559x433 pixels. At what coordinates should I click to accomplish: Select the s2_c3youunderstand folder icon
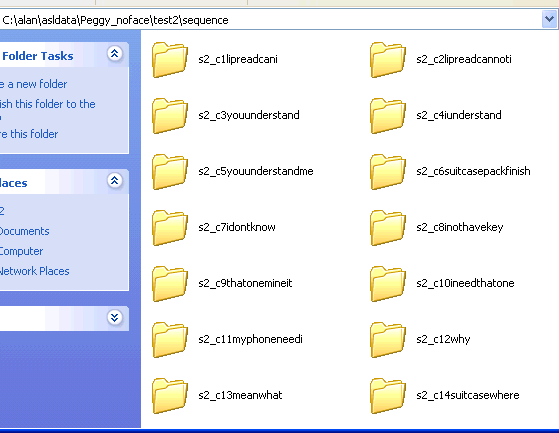coord(170,115)
